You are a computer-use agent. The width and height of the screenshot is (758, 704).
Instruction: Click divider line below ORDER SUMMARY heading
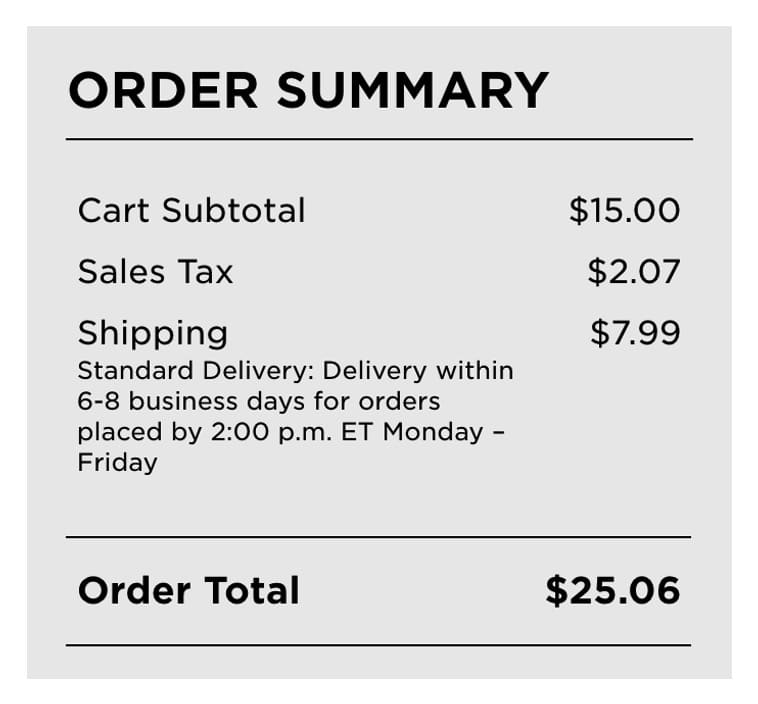(378, 139)
